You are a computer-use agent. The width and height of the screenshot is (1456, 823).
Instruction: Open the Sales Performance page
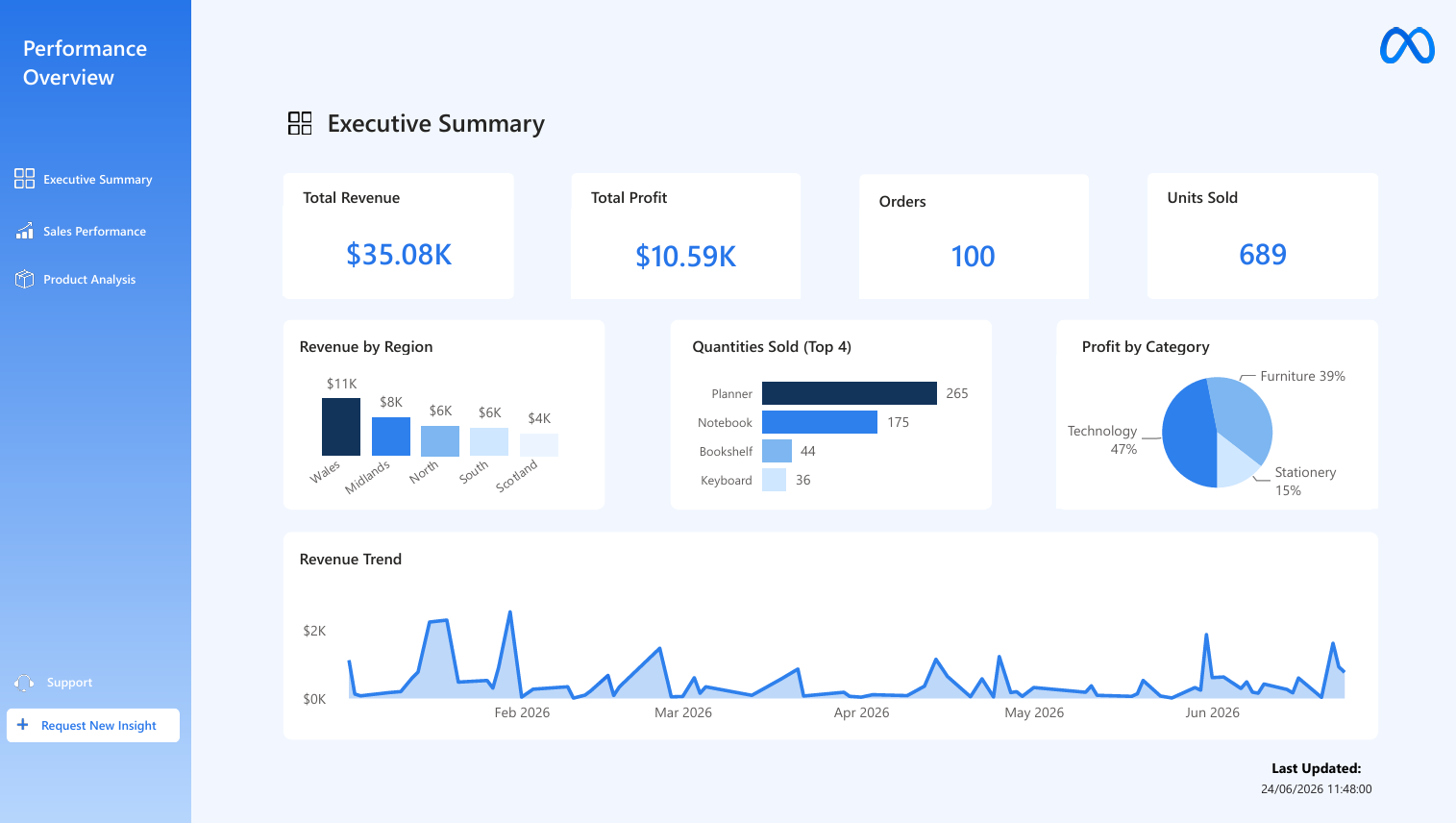click(94, 232)
